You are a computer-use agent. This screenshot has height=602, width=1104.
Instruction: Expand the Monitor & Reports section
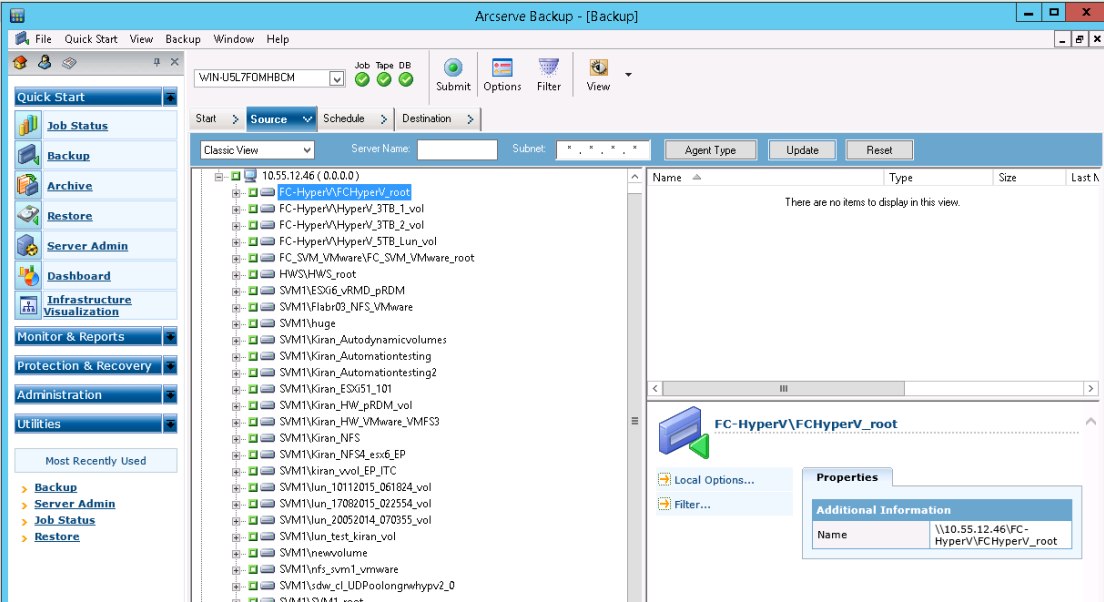pos(170,337)
